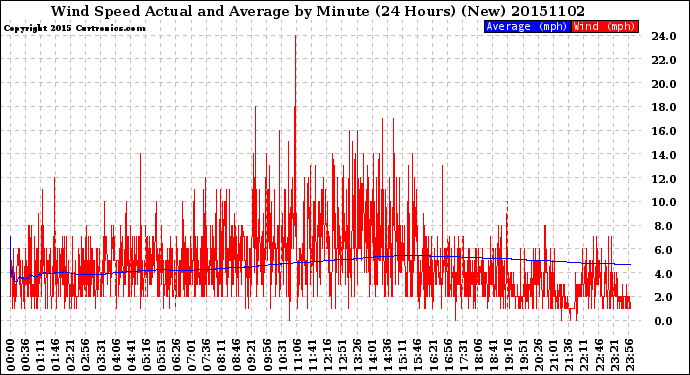
Task: Click the 24.0 y-axis label
Action: coord(664,36)
